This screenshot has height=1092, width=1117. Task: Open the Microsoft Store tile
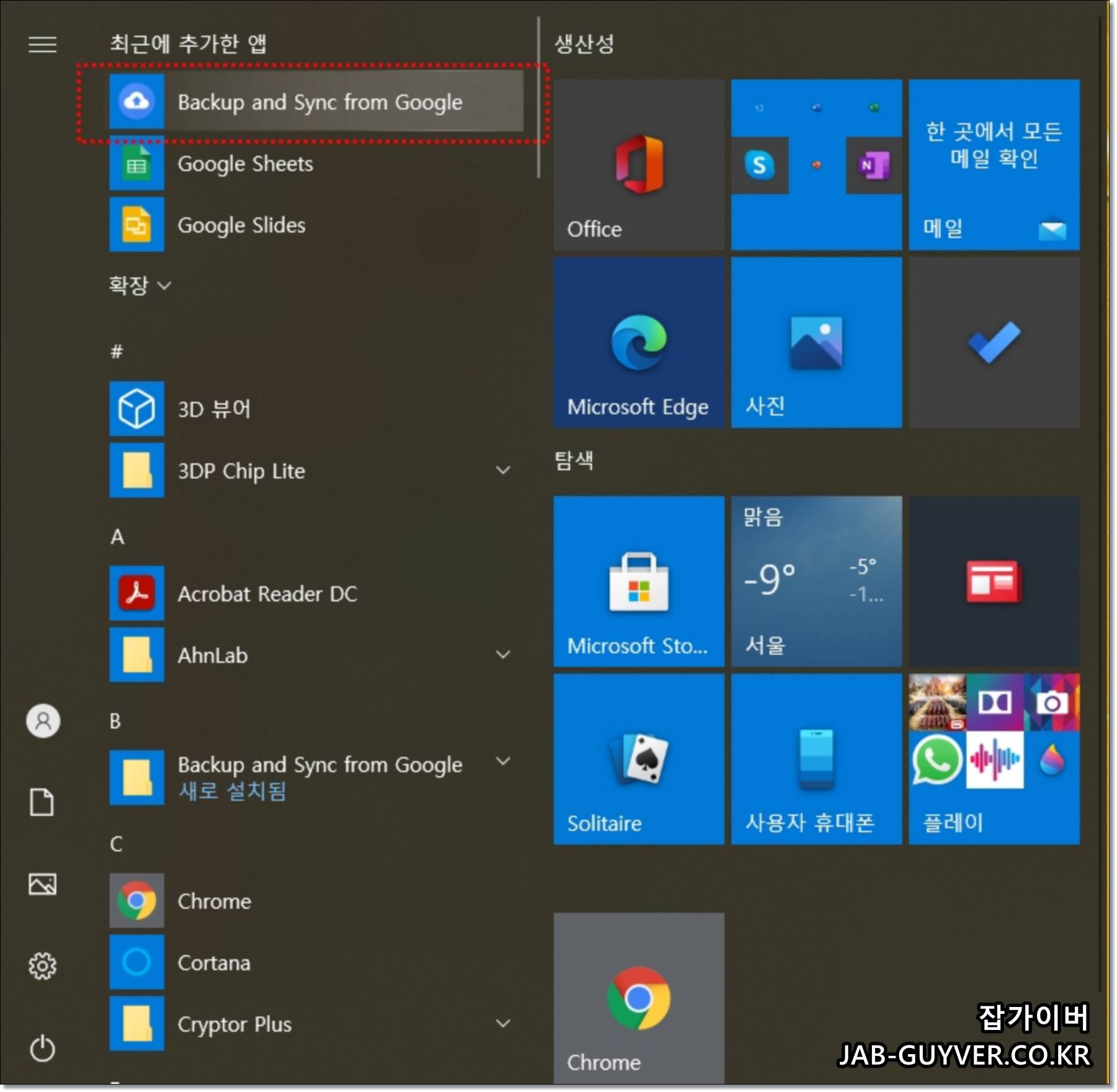click(639, 581)
